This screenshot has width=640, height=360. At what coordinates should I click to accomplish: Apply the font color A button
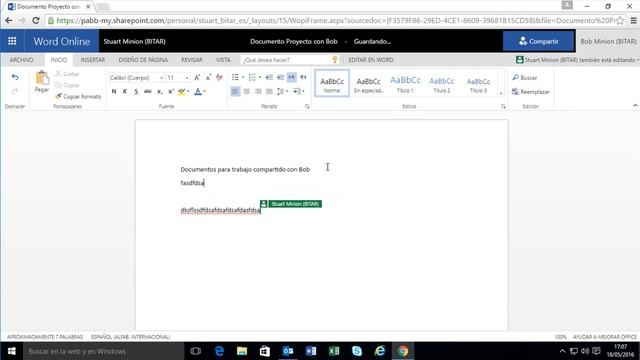[x=198, y=91]
